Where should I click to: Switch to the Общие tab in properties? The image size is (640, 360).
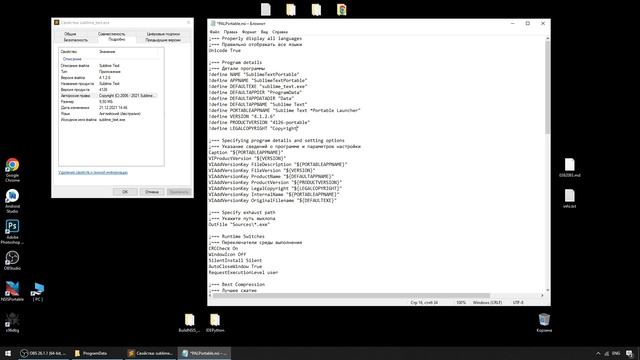[x=70, y=34]
